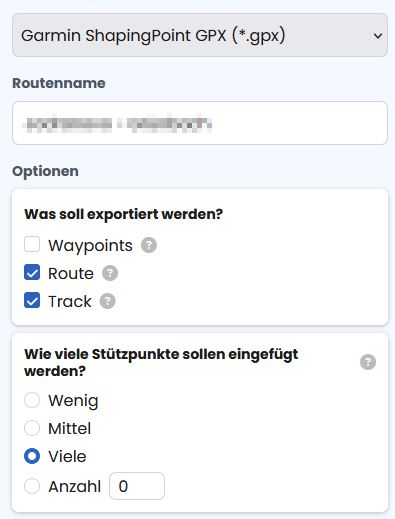Click the 'Routenname' field label
This screenshot has height=519, width=395.
[59, 83]
